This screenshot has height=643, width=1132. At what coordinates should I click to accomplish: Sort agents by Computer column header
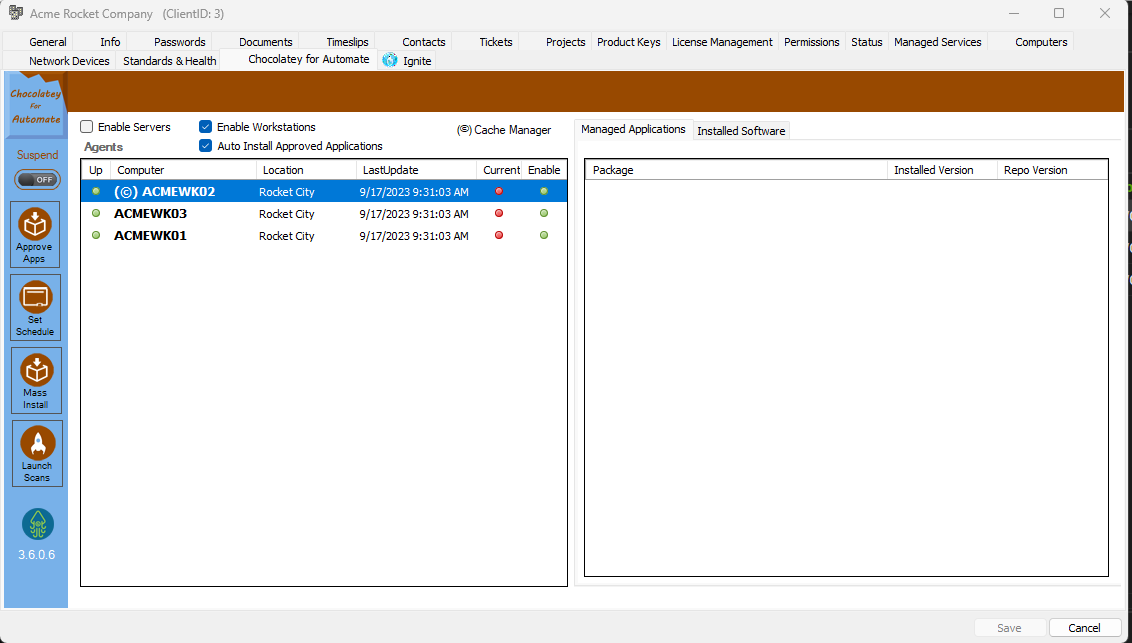183,170
